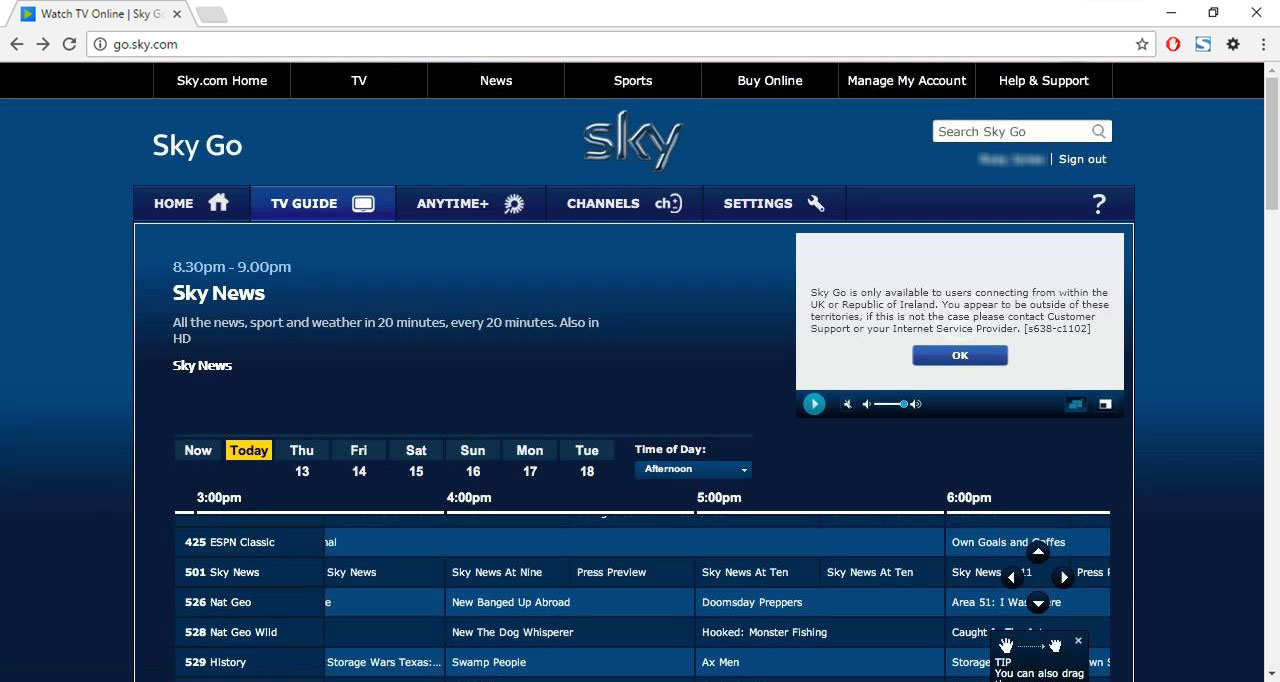Screen dimensions: 1280x682
Task: Click the guide scroll up arrow
Action: coord(1038,552)
